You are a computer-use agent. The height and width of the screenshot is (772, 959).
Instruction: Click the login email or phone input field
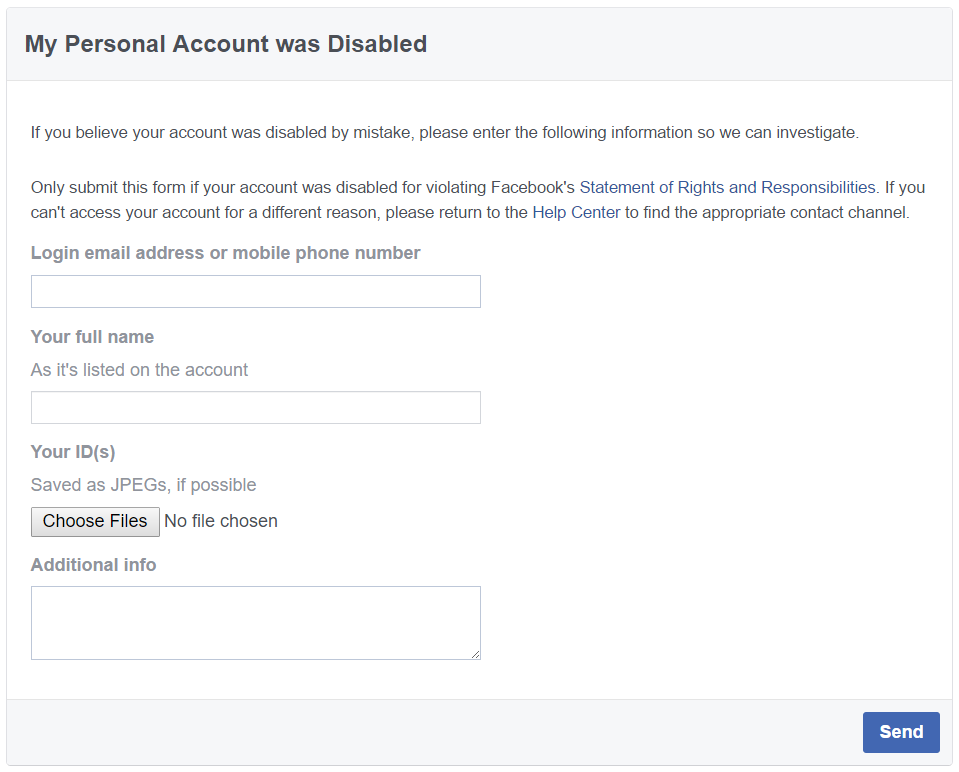click(256, 291)
